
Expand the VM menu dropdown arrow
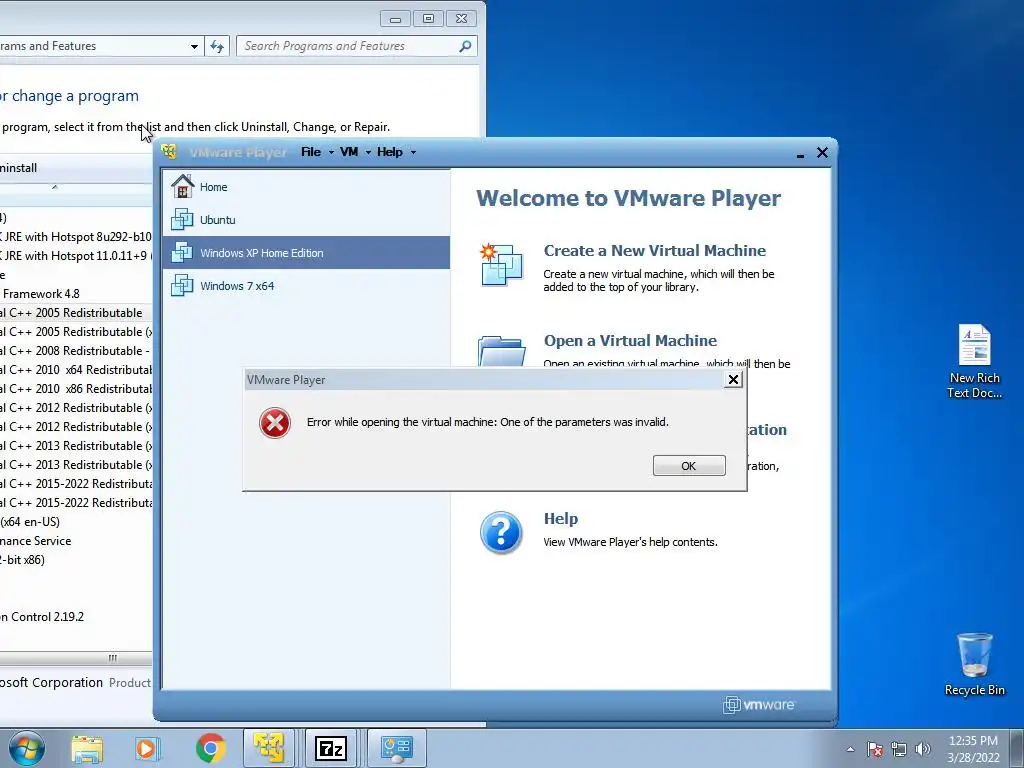click(x=368, y=153)
